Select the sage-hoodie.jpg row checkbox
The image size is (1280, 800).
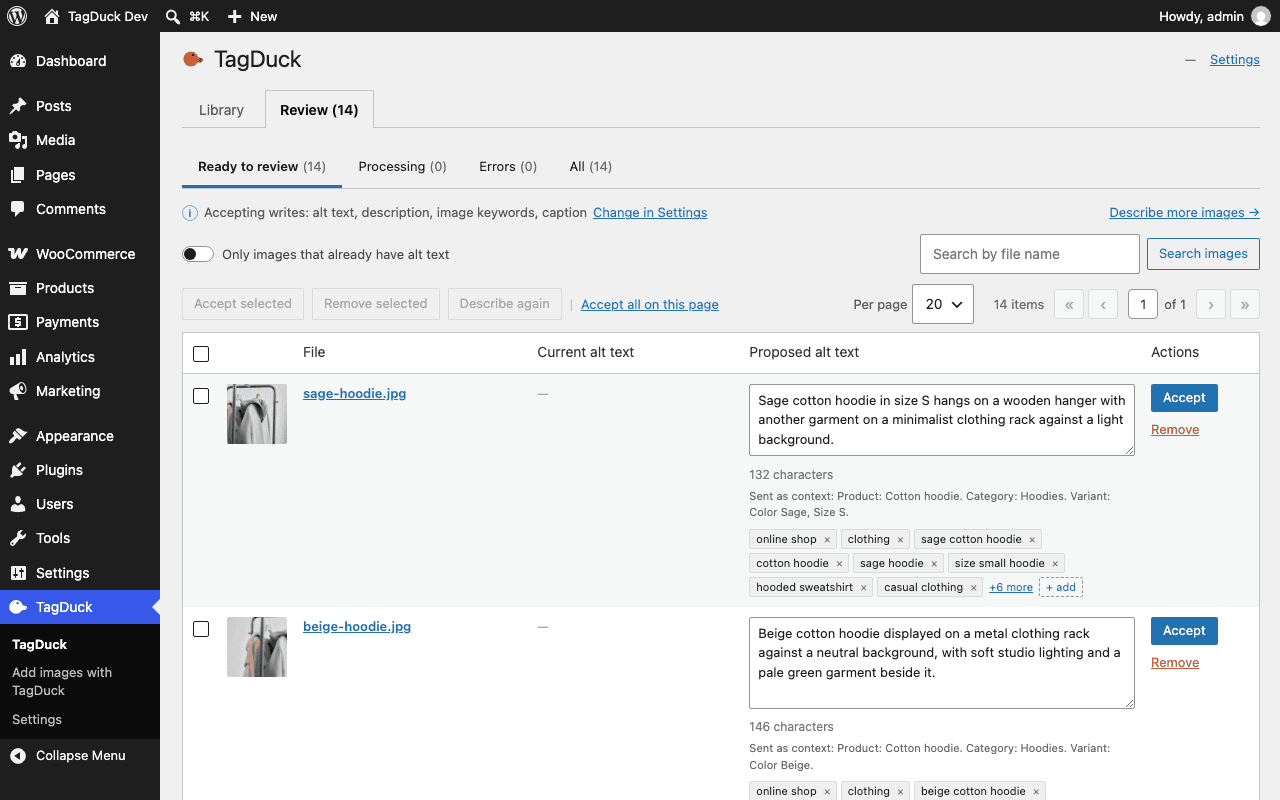[x=201, y=396]
